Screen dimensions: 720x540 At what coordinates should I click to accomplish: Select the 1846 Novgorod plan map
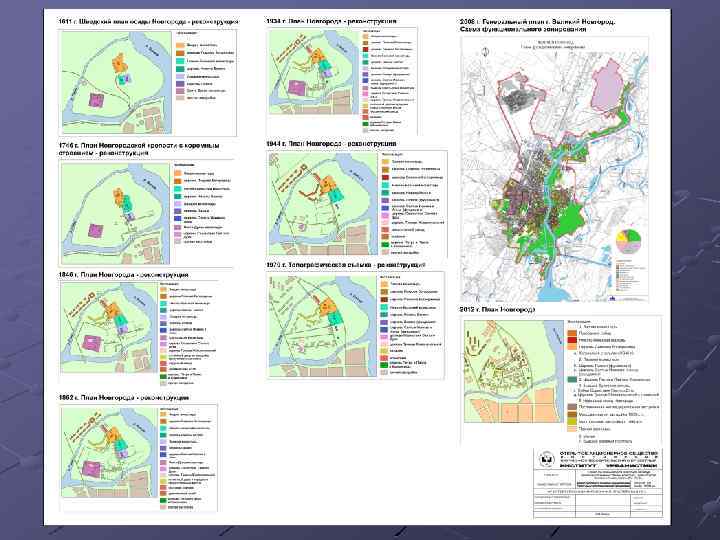[x=109, y=327]
